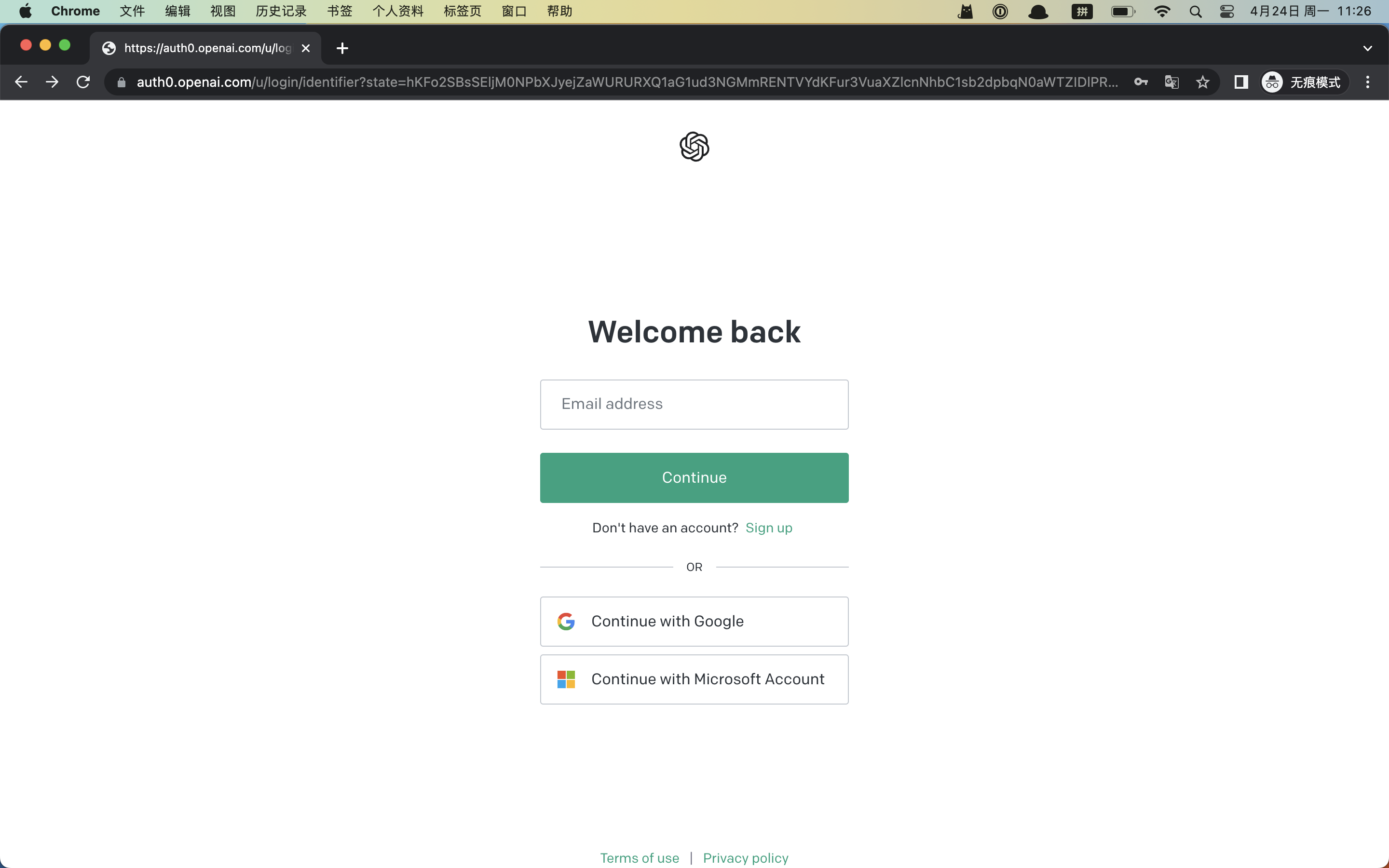Open macOS Control Center toggles icon
Screen dimensions: 1389x868
point(1226,12)
